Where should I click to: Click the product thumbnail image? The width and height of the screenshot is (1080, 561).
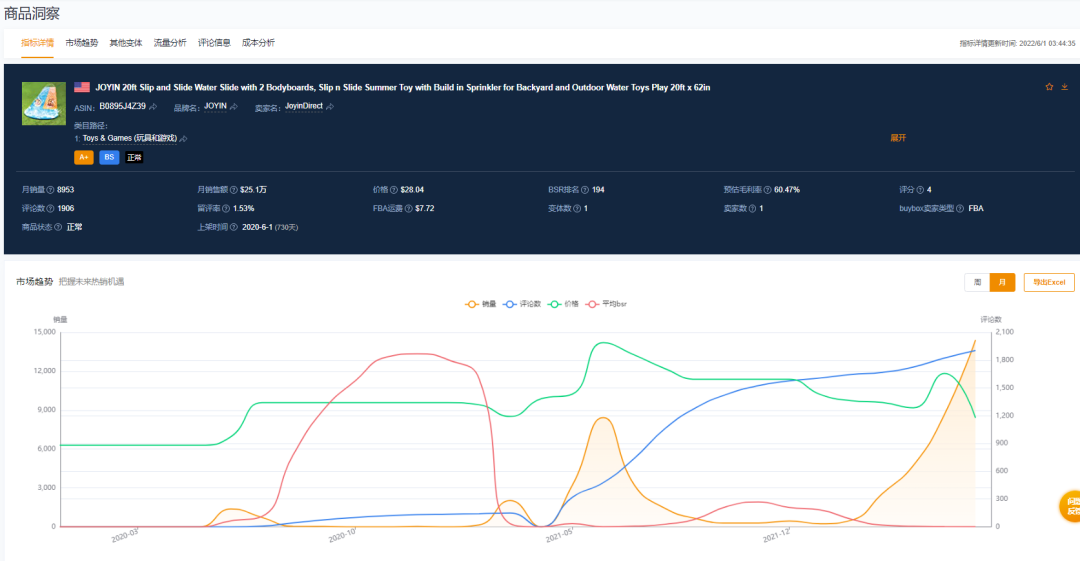tap(44, 103)
